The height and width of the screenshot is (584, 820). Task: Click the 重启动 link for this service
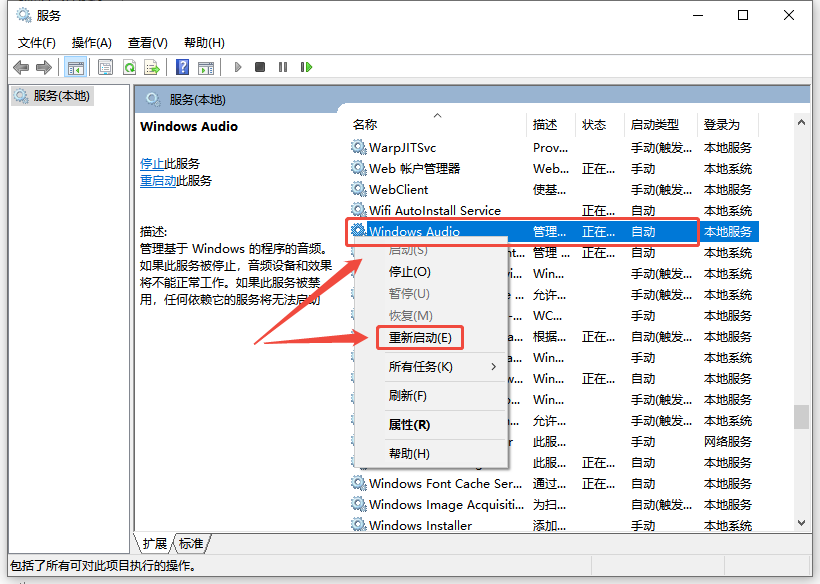pyautogui.click(x=158, y=181)
